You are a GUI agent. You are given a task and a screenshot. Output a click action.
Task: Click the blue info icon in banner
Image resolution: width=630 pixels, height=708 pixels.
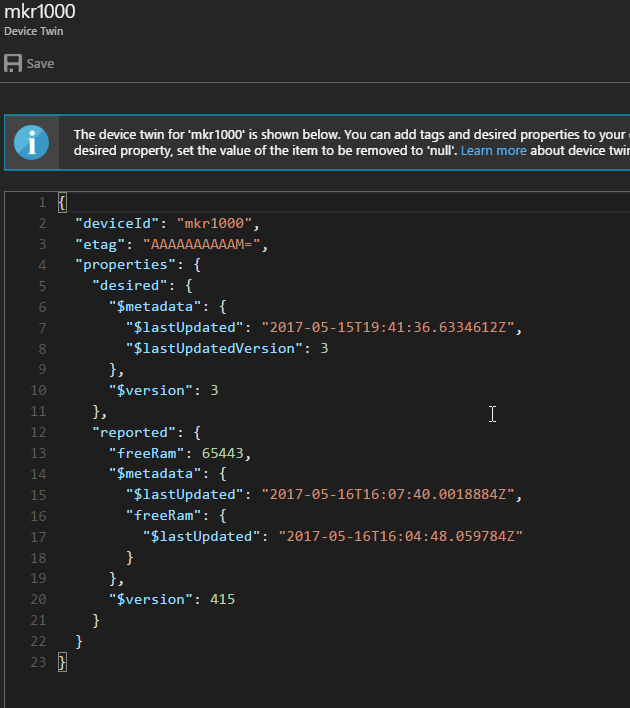(x=31, y=143)
